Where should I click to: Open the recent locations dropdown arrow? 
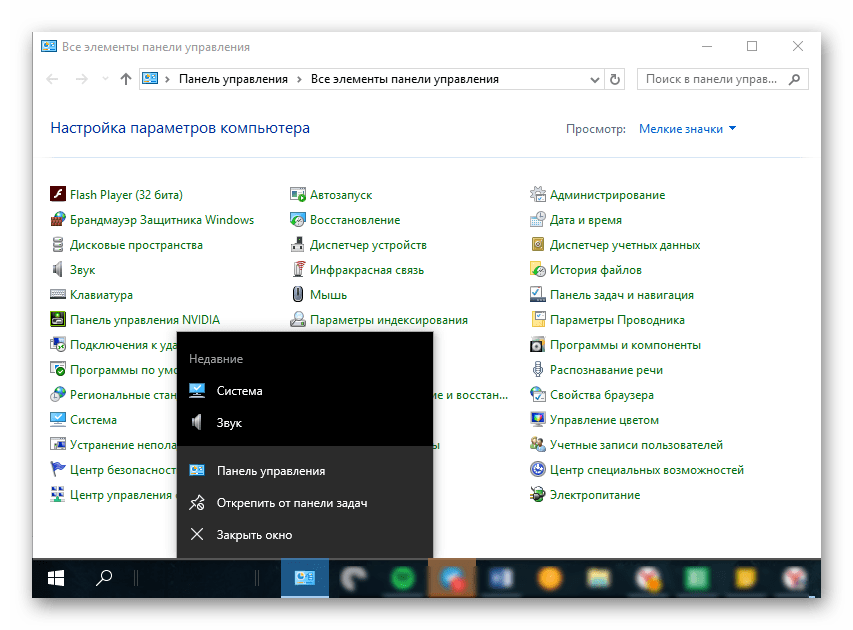click(106, 79)
